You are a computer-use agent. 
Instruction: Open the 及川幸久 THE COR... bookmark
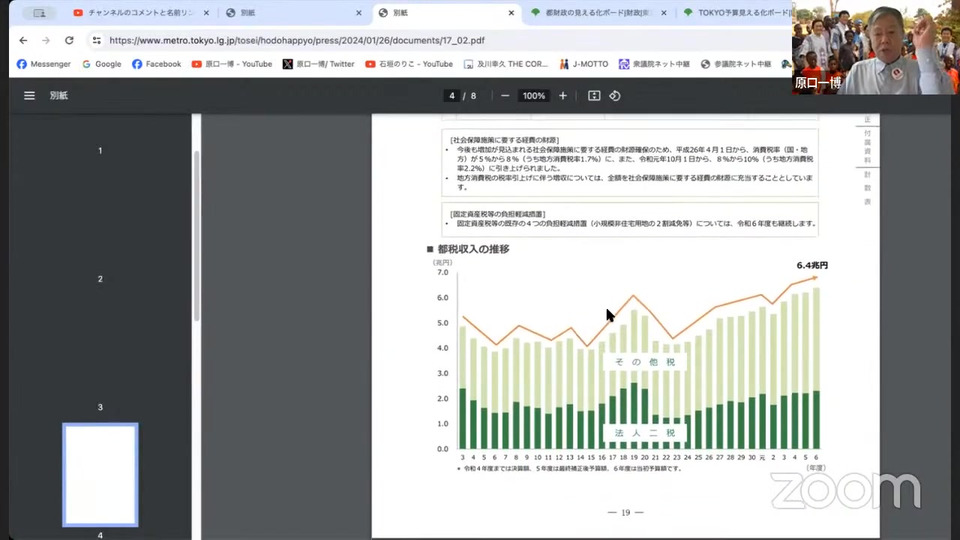coord(506,64)
